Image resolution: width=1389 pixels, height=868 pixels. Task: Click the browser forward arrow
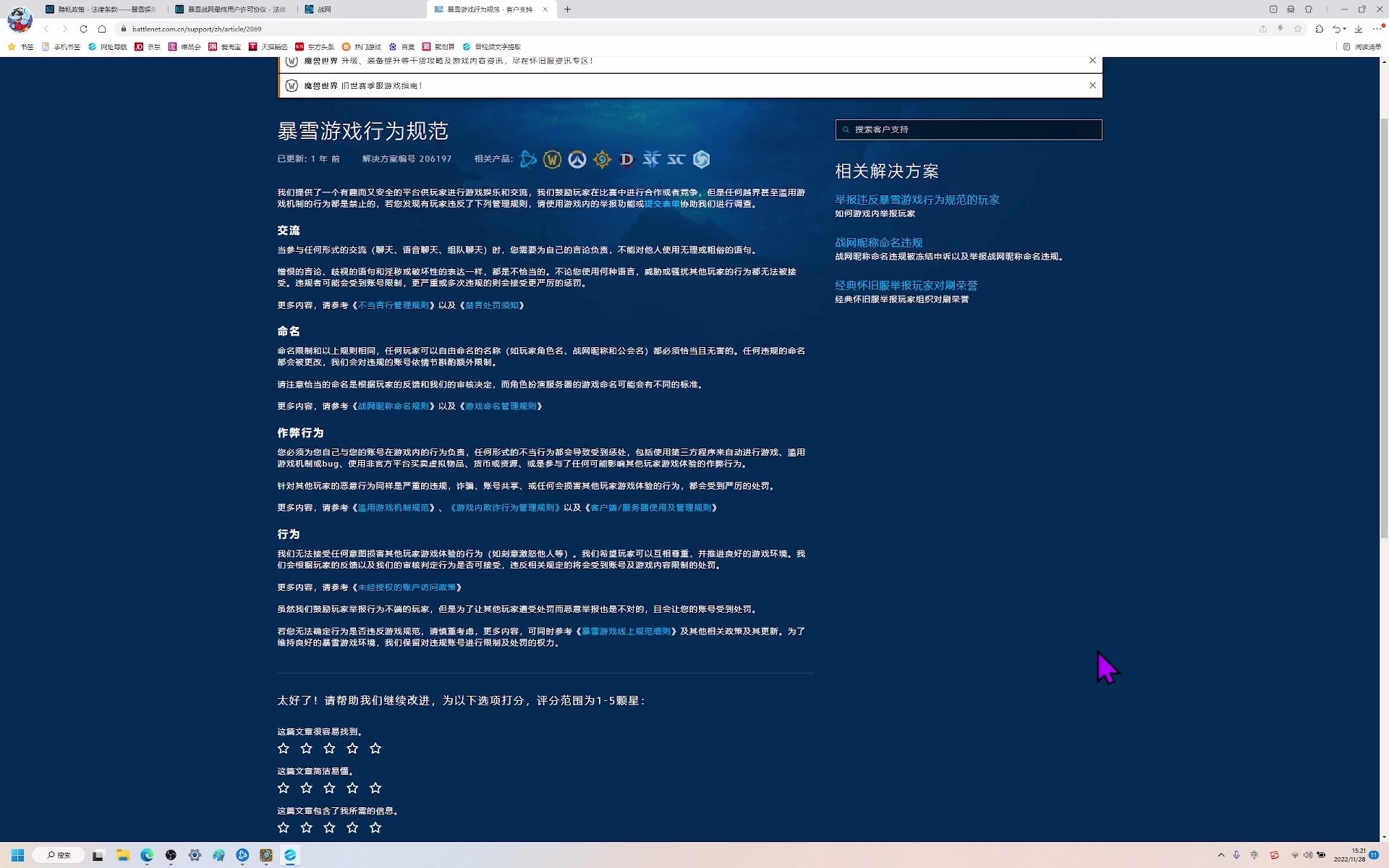coord(64,29)
